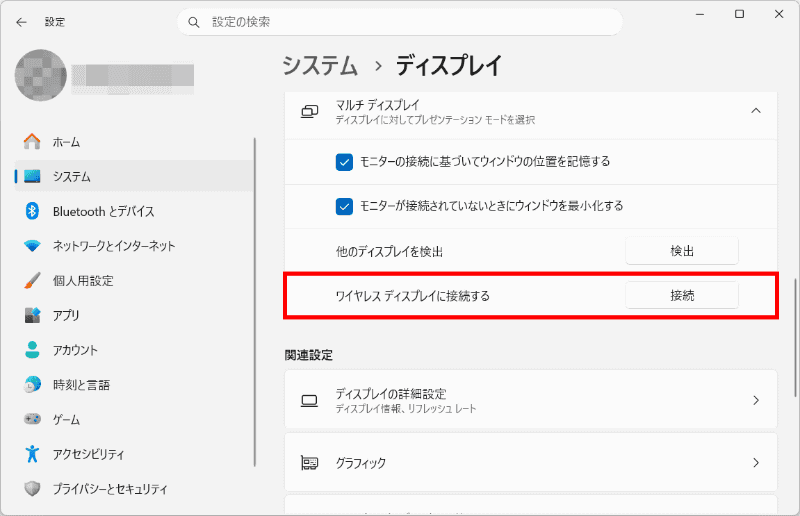Click the search magnifier icon
Viewport: 800px width, 516px height.
(194, 22)
